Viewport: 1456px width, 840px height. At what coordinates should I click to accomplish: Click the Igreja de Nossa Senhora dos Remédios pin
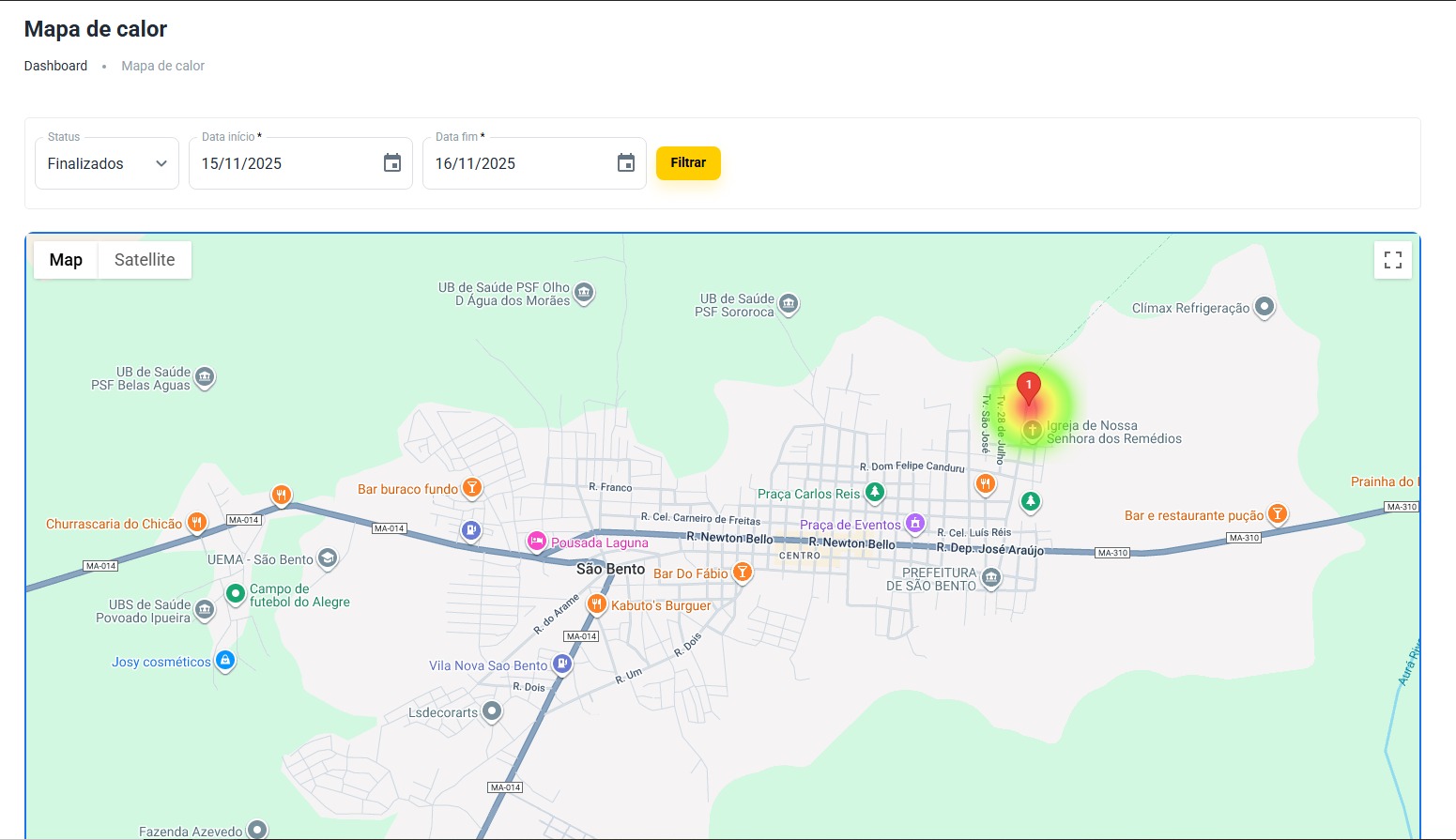1032,431
